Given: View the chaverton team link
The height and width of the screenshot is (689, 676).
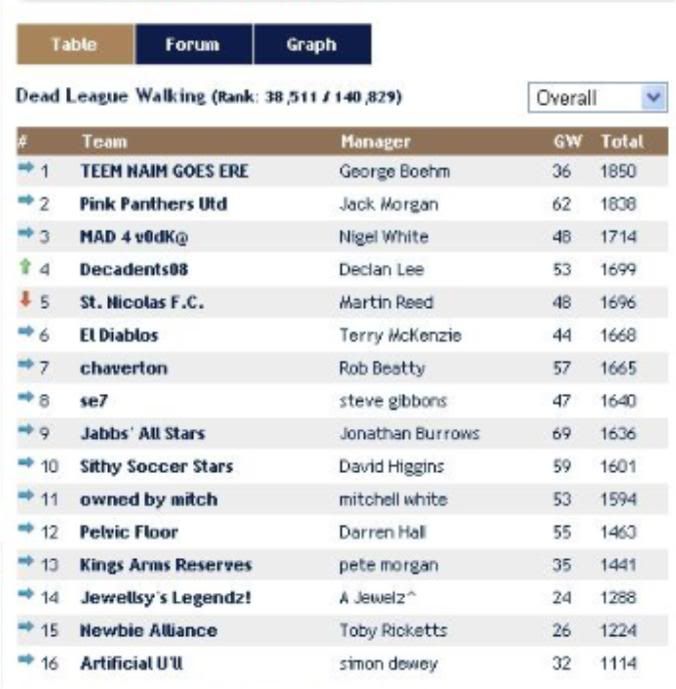Looking at the screenshot, I should [x=123, y=368].
